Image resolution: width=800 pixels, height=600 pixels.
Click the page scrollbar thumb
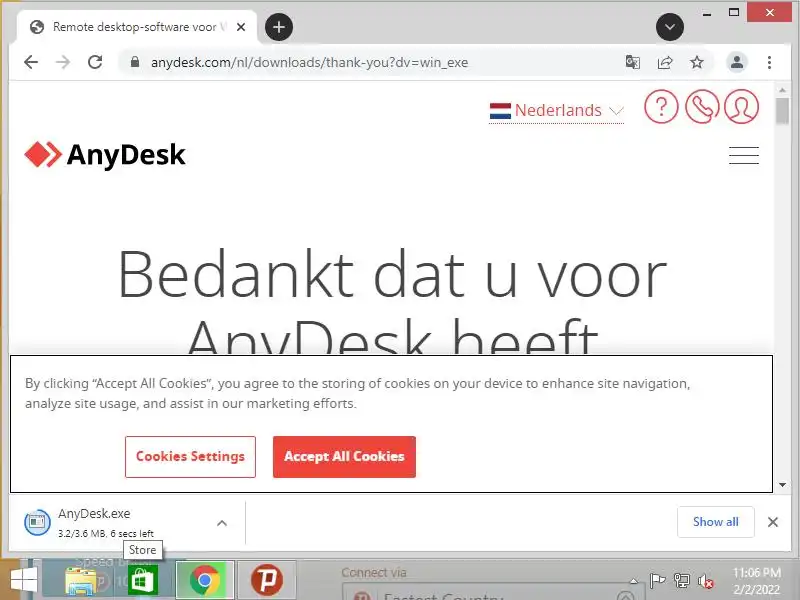click(782, 111)
